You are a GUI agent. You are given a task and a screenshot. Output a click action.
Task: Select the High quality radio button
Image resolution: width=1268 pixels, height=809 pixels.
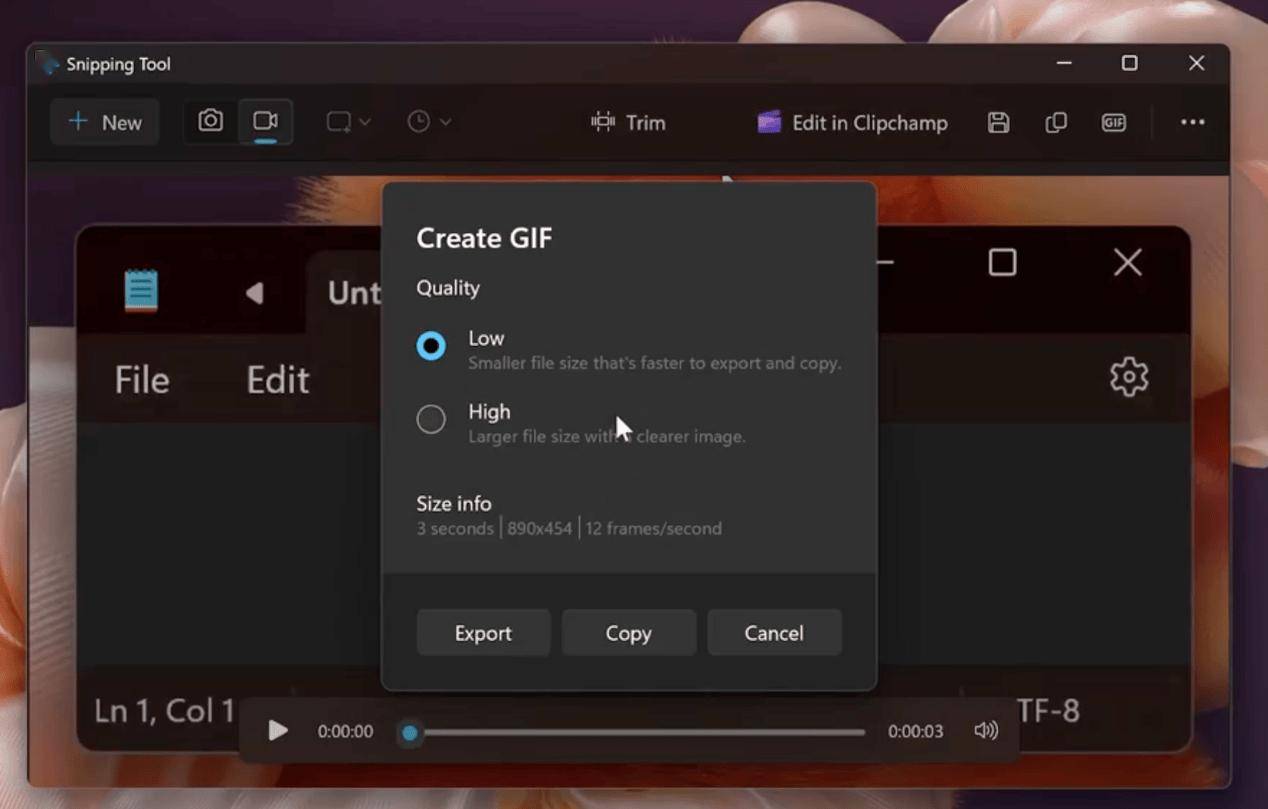click(x=431, y=419)
